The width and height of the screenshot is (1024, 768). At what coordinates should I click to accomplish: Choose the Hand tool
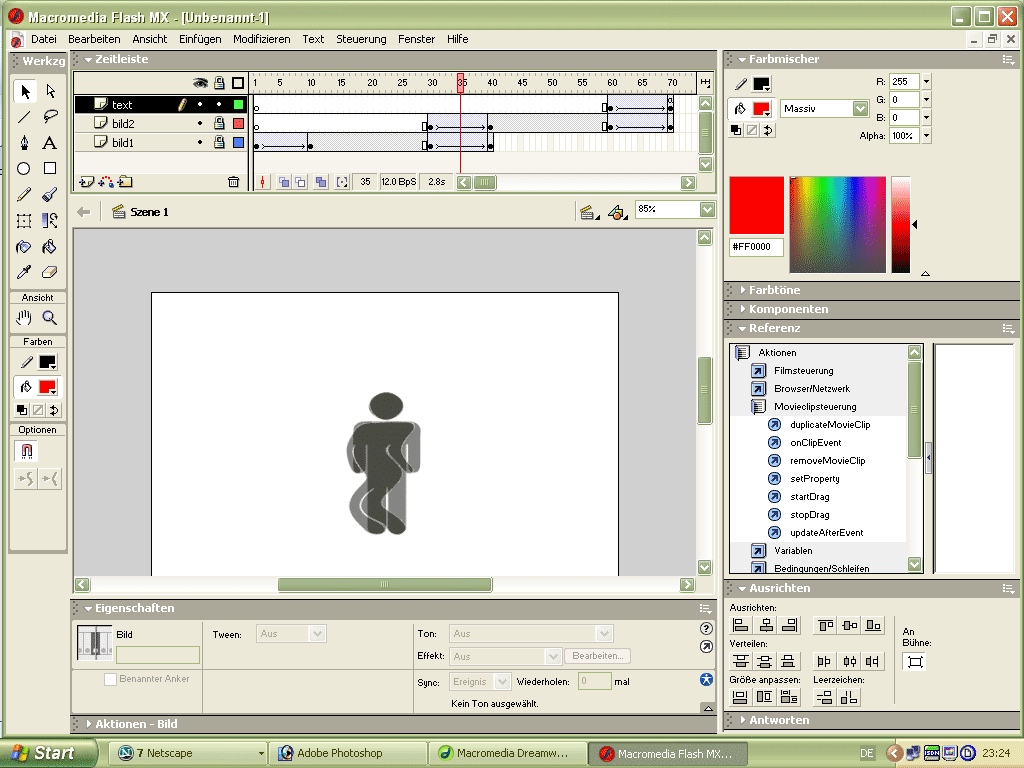point(24,318)
